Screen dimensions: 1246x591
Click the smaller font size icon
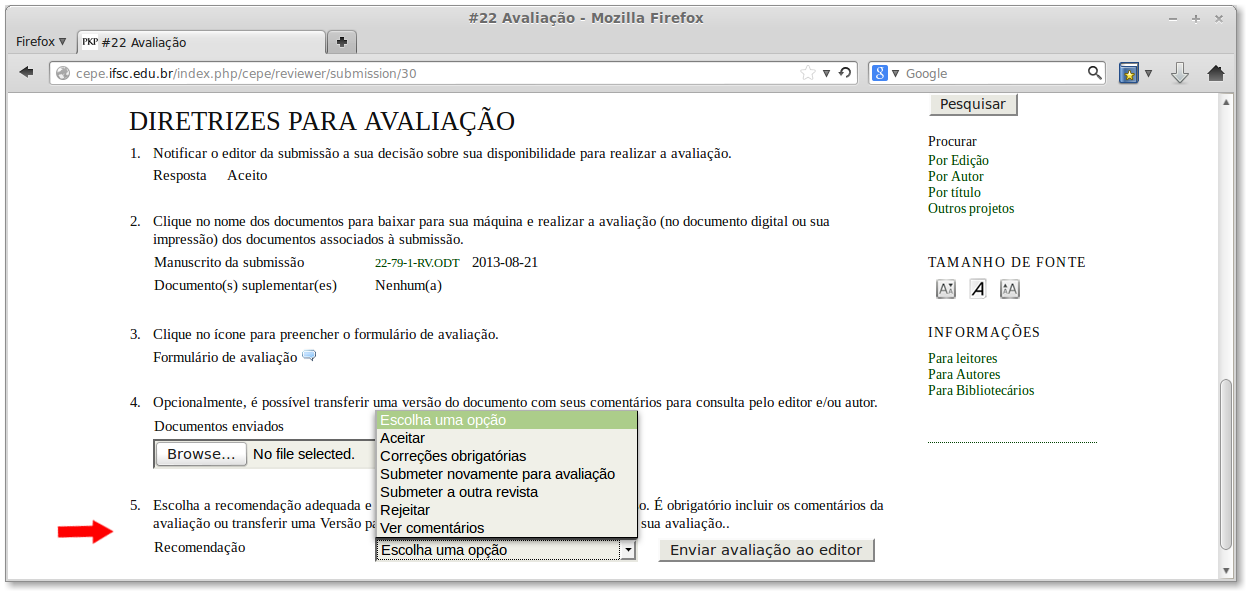(x=946, y=289)
